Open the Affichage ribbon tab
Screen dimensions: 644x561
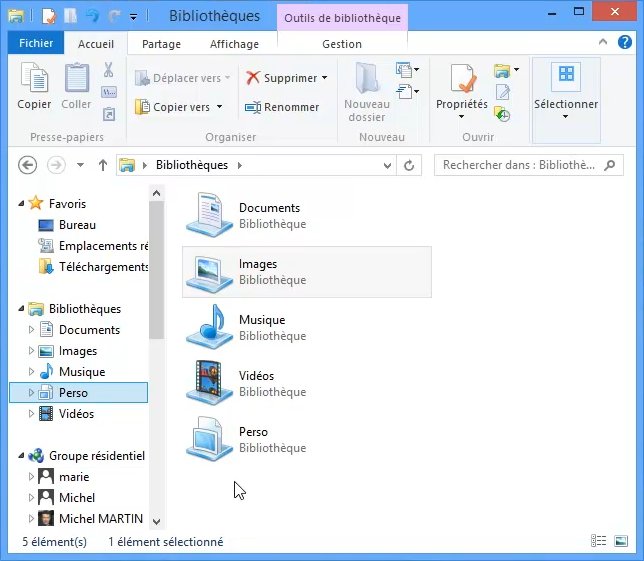click(x=234, y=44)
